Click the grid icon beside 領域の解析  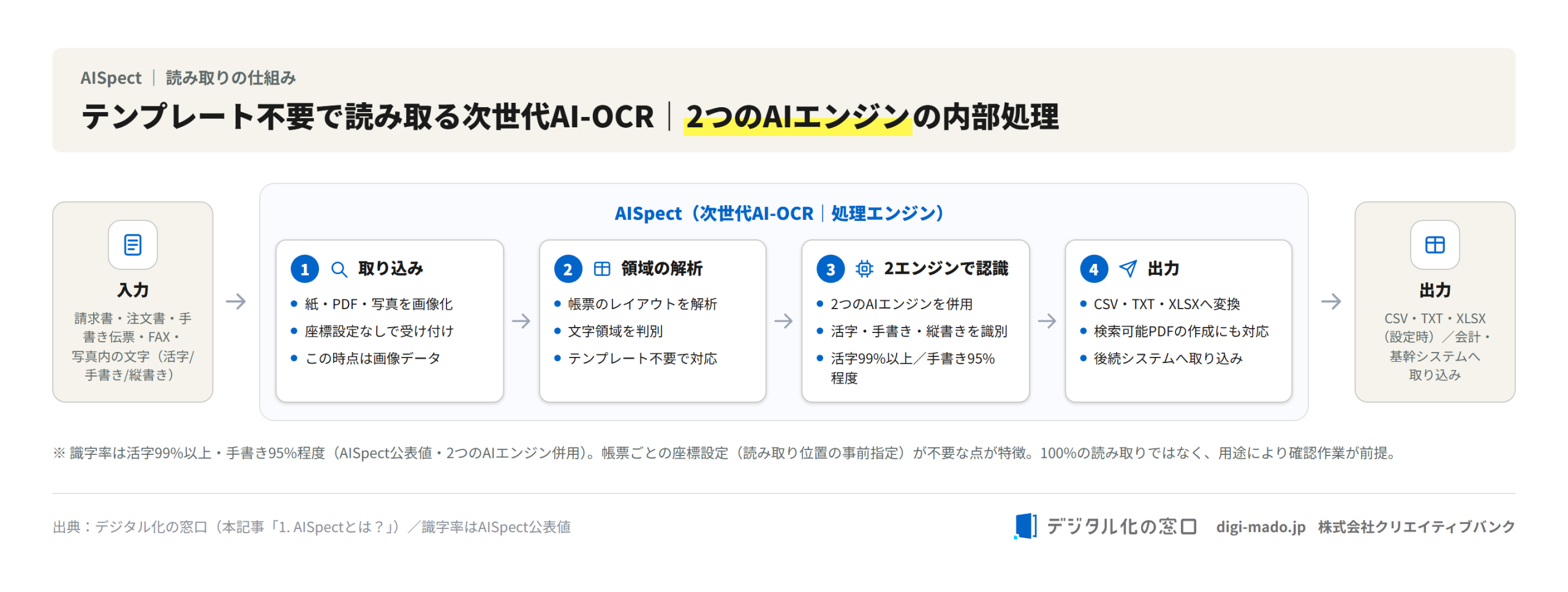[x=601, y=269]
